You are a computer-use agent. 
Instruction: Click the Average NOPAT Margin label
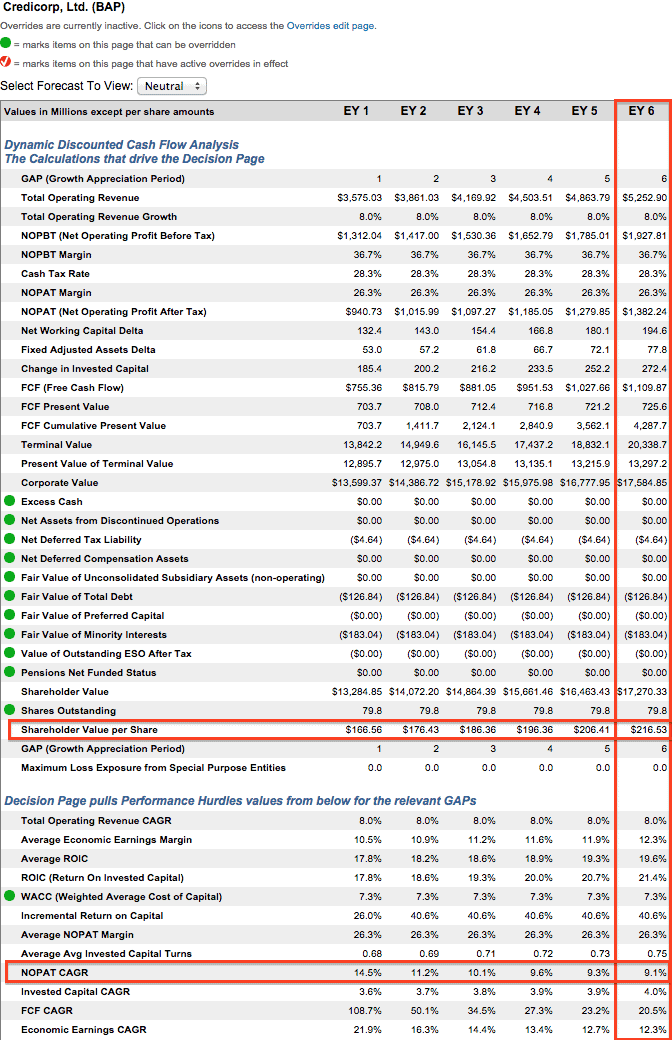pos(77,935)
